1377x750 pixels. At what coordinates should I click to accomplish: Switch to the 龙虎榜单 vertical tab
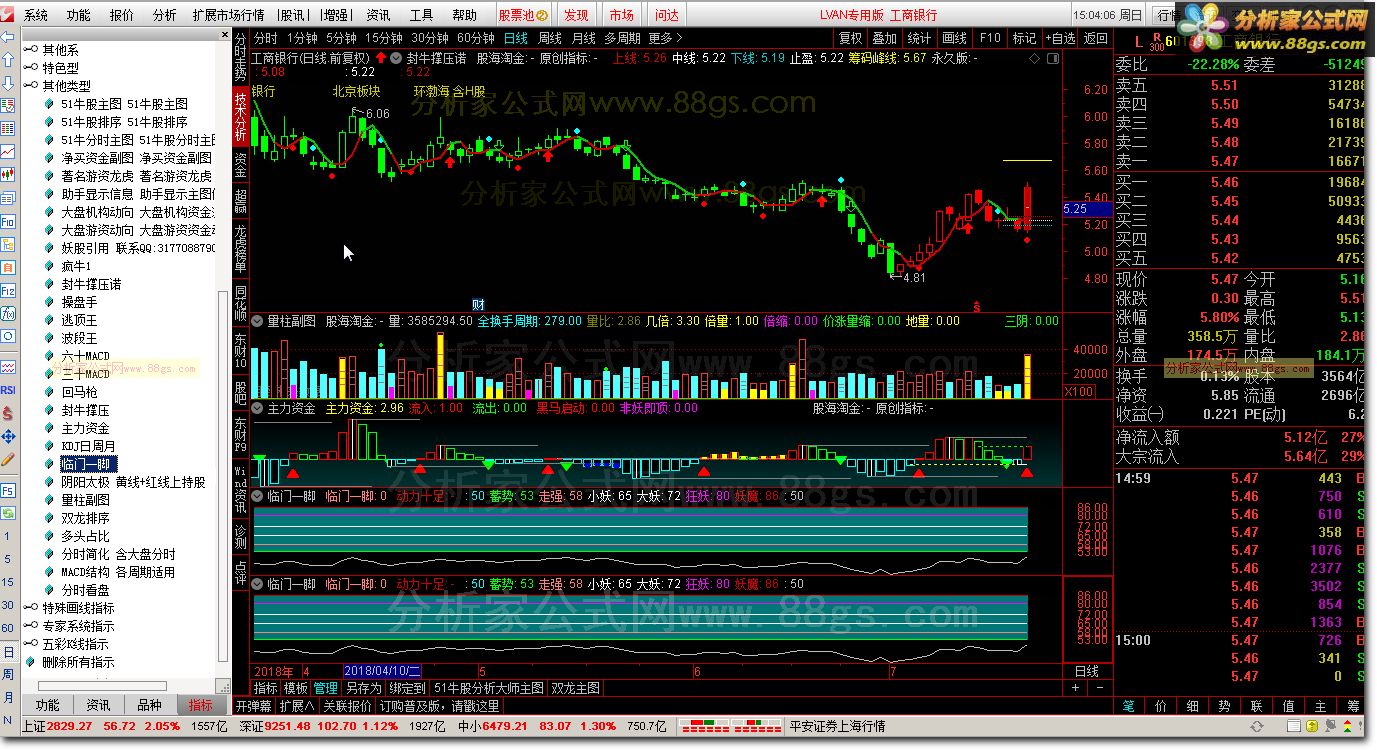point(240,250)
